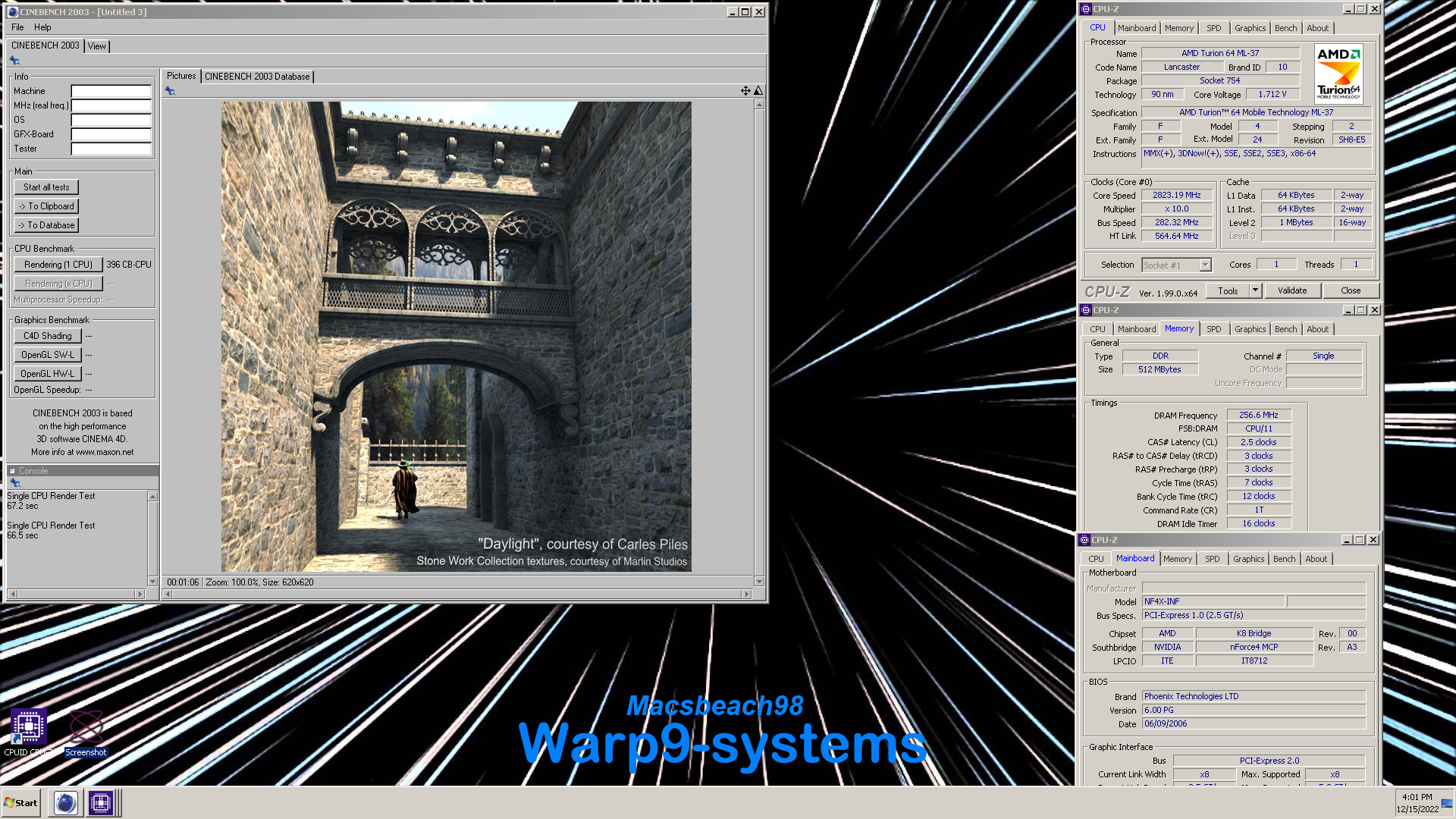
Task: Click picture viewer horizontal scrollbar right arrow
Action: click(746, 595)
